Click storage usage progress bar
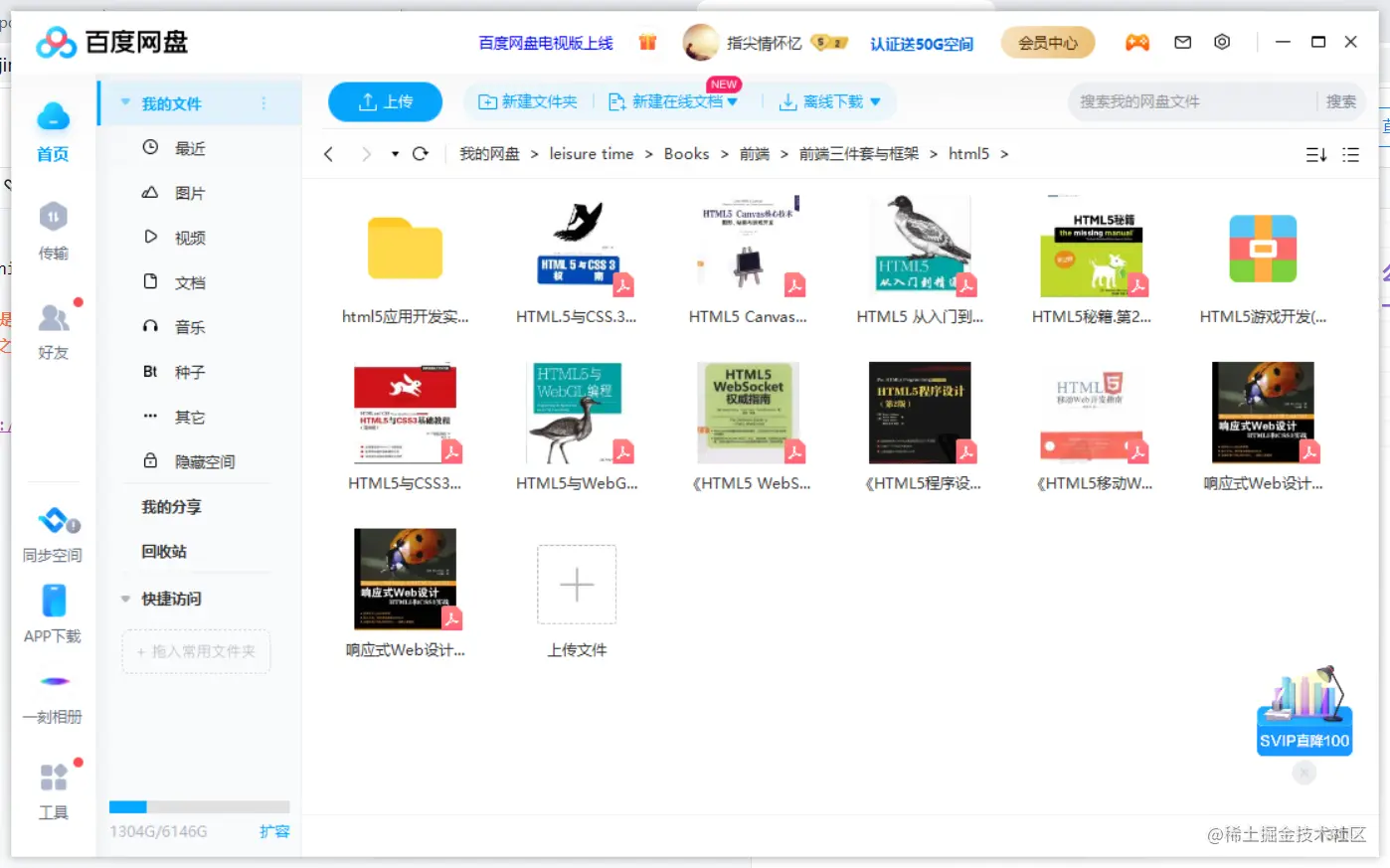 (199, 807)
